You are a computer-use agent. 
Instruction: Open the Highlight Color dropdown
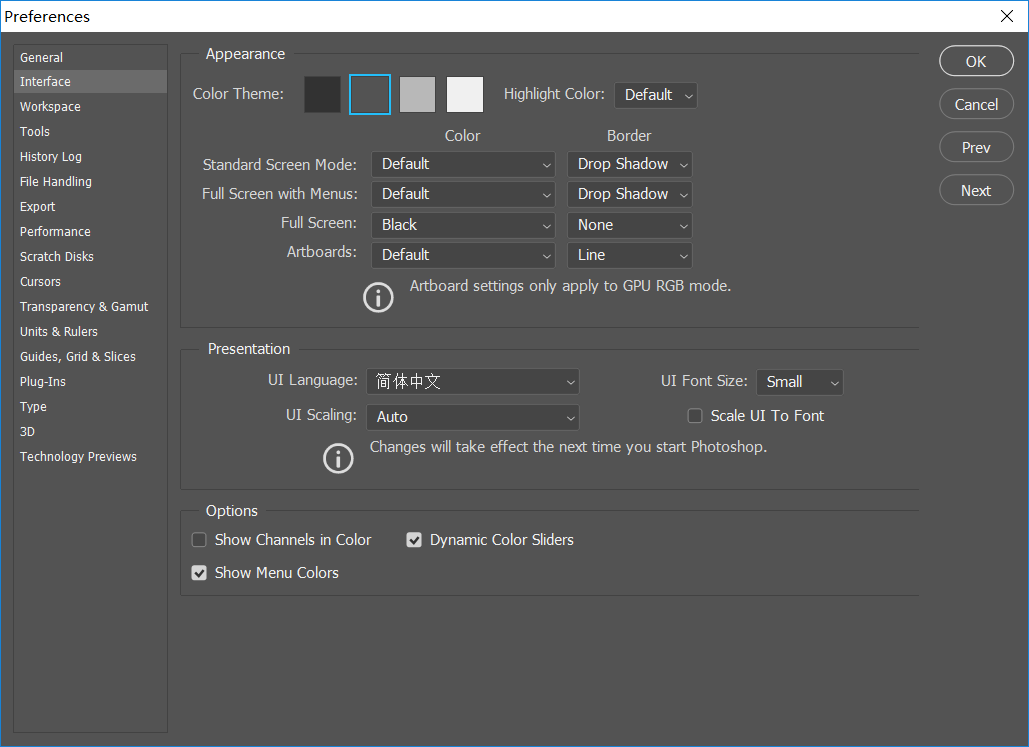pyautogui.click(x=655, y=95)
